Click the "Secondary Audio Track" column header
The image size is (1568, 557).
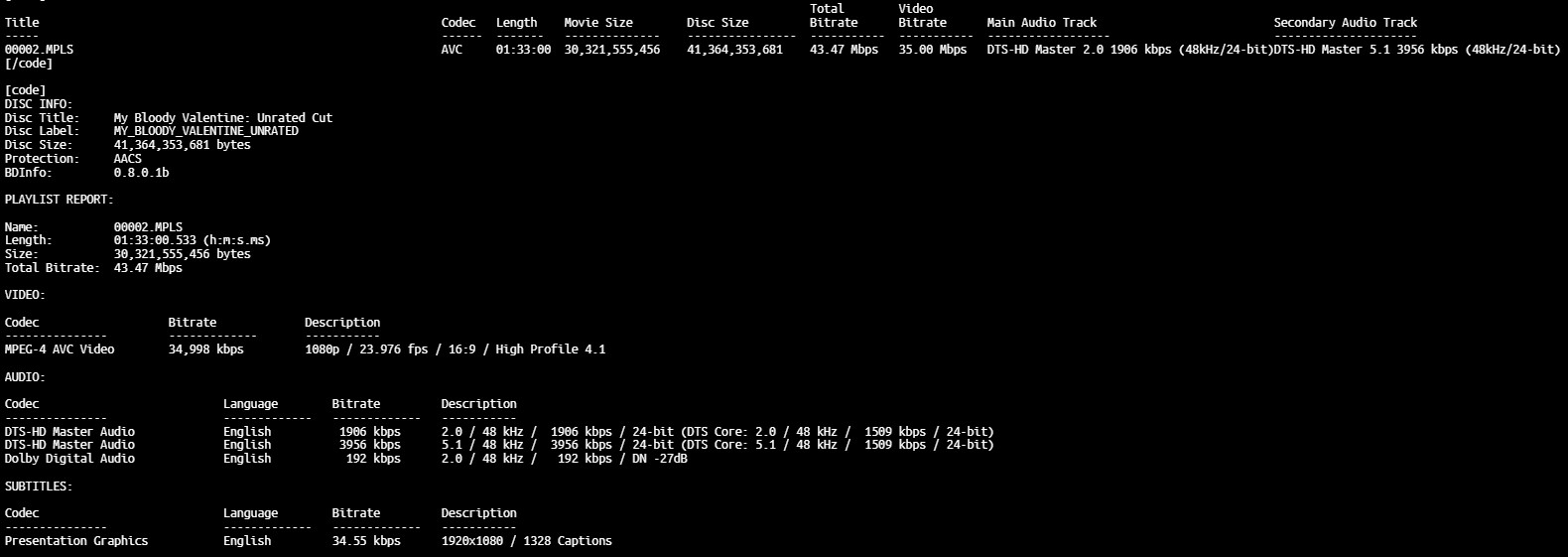pos(1345,22)
